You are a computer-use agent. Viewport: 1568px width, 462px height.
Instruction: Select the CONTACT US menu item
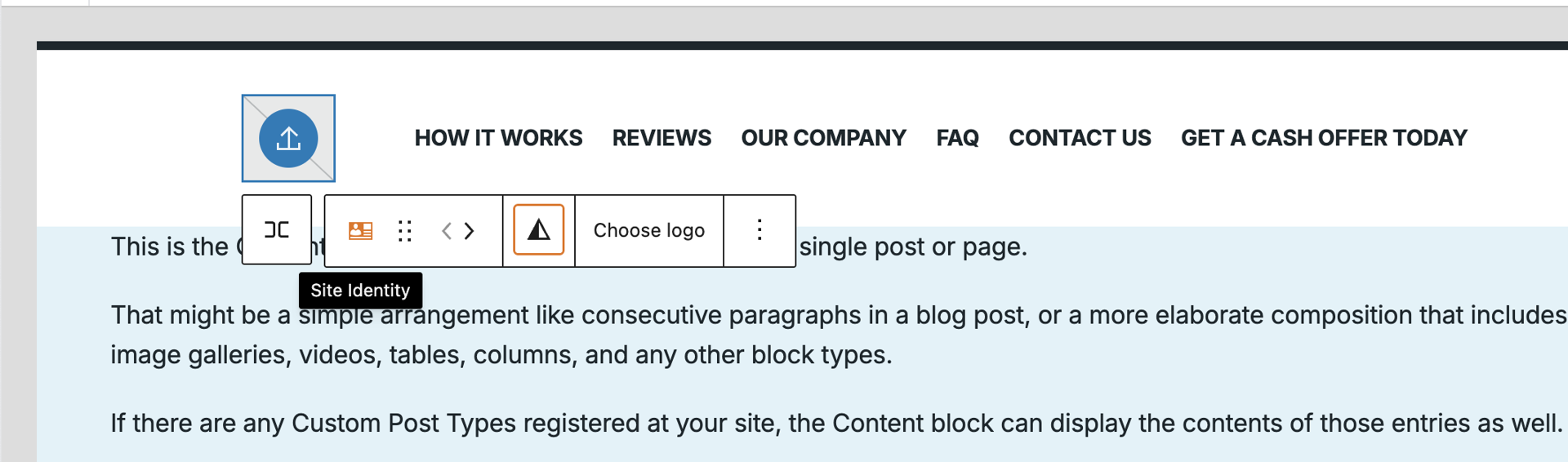(x=1080, y=138)
